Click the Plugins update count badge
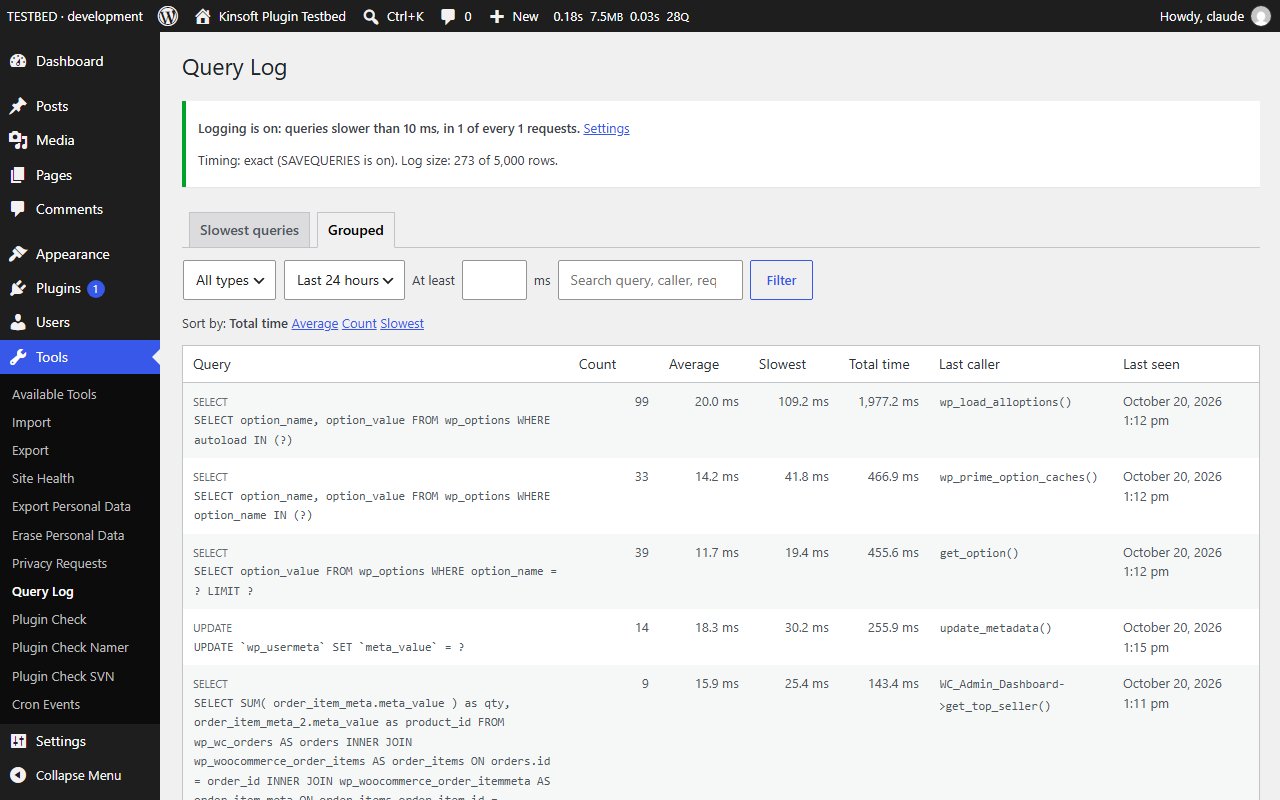The height and width of the screenshot is (800, 1280). pyautogui.click(x=96, y=288)
